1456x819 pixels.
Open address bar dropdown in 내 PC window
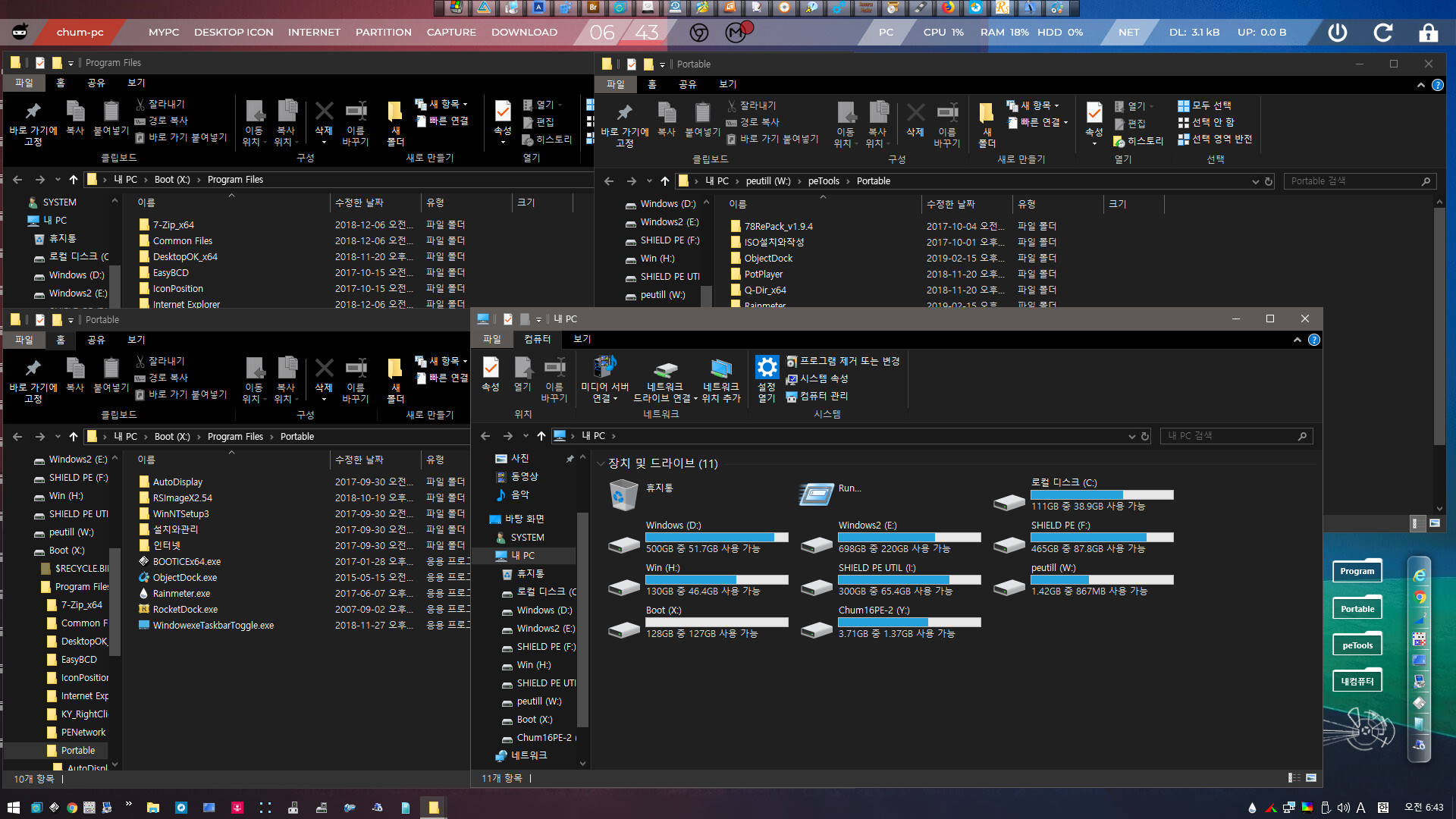click(1131, 436)
